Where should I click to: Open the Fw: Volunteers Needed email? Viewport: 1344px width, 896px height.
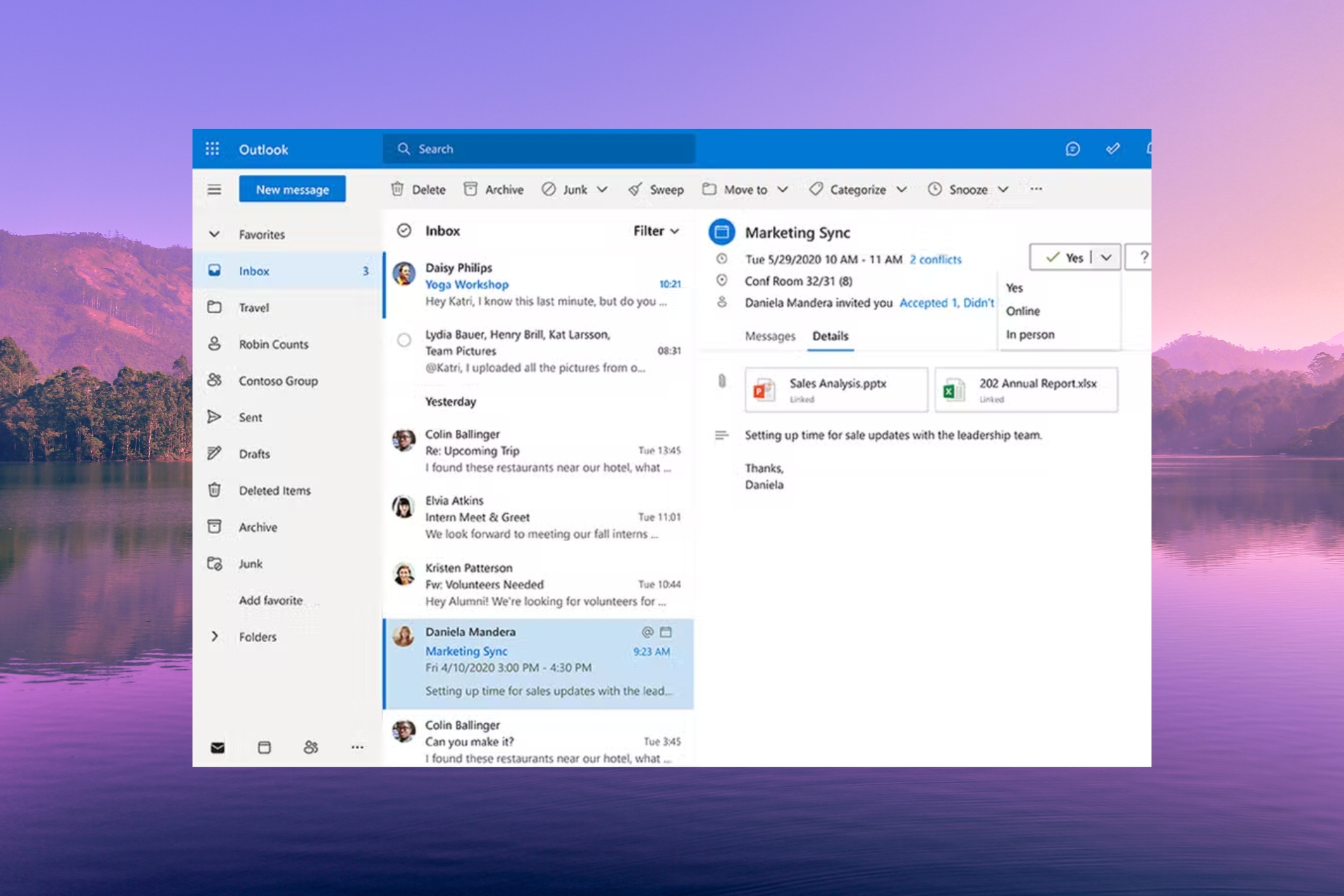point(538,584)
